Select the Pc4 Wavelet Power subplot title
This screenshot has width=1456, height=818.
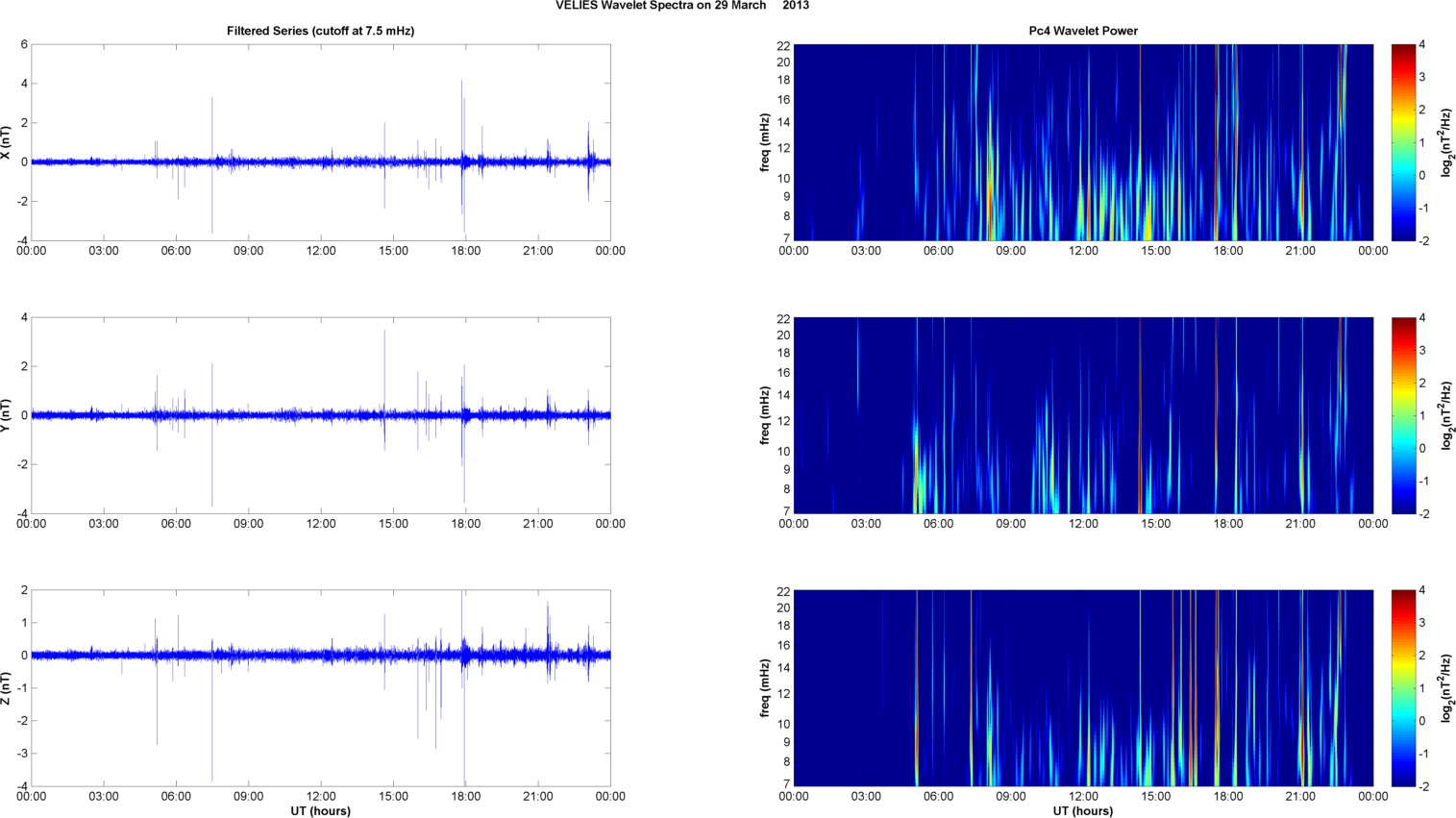coord(1083,31)
